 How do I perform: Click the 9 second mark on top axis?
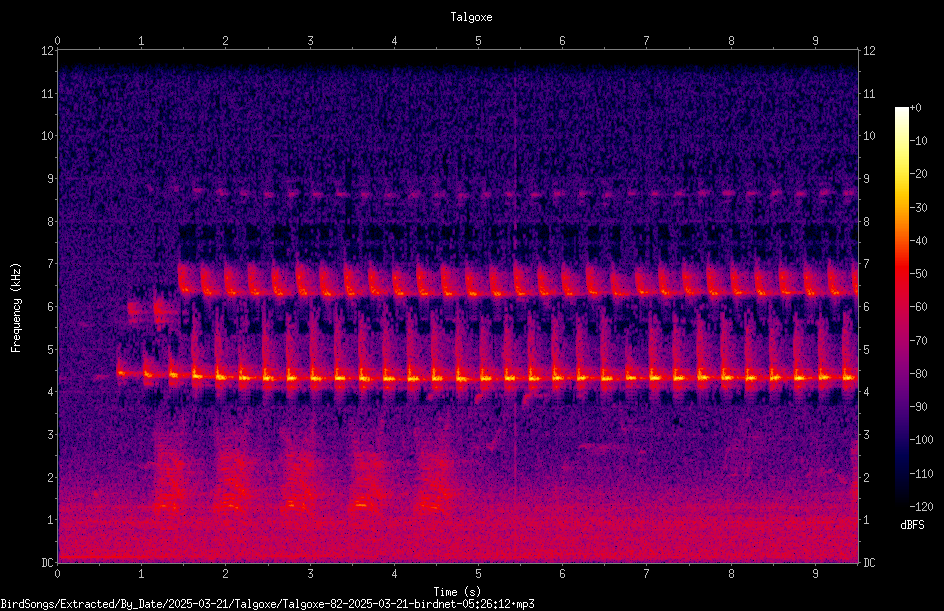coord(815,40)
